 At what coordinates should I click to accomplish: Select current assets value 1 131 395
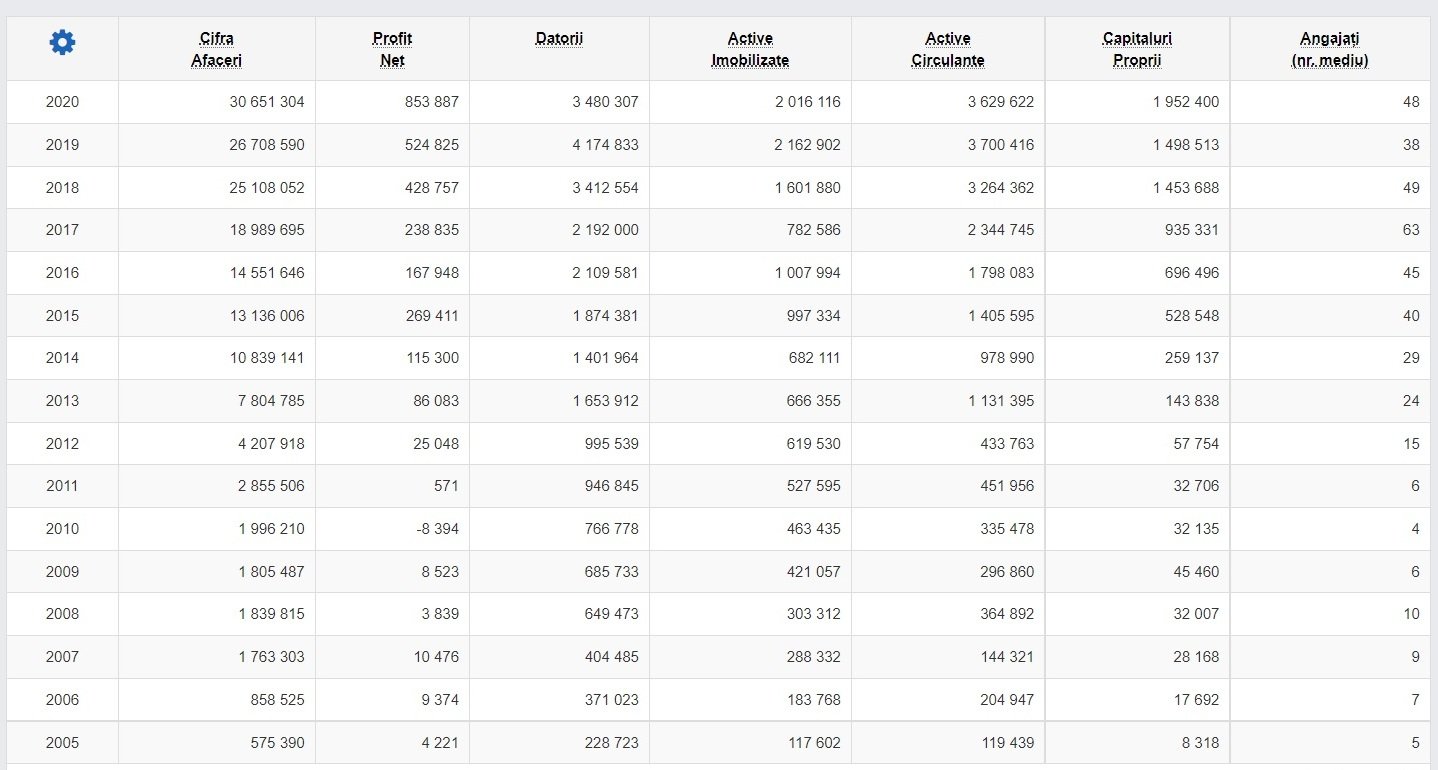(1001, 401)
